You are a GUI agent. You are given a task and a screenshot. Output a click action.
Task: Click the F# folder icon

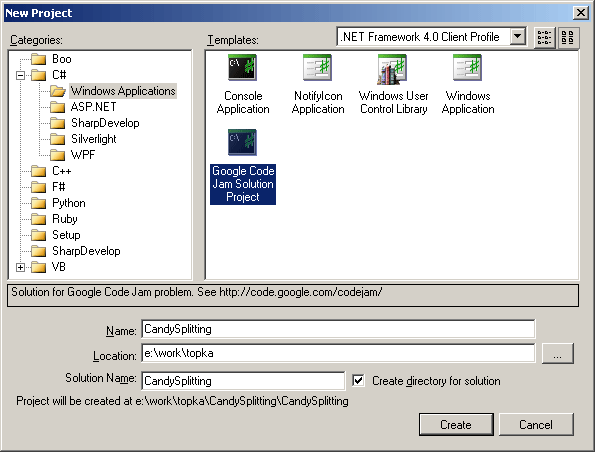point(39,187)
